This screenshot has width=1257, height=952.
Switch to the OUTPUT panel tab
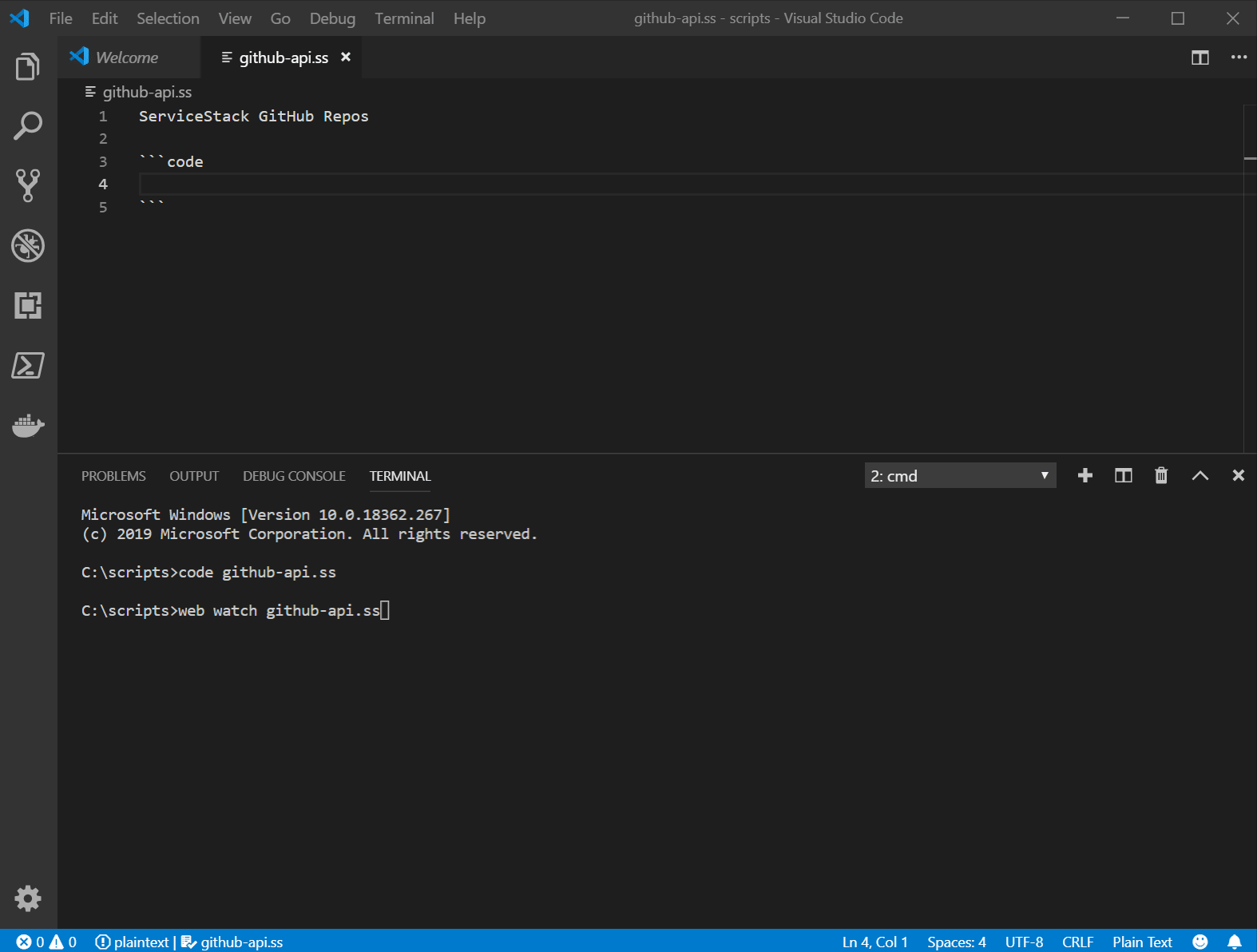(x=194, y=476)
